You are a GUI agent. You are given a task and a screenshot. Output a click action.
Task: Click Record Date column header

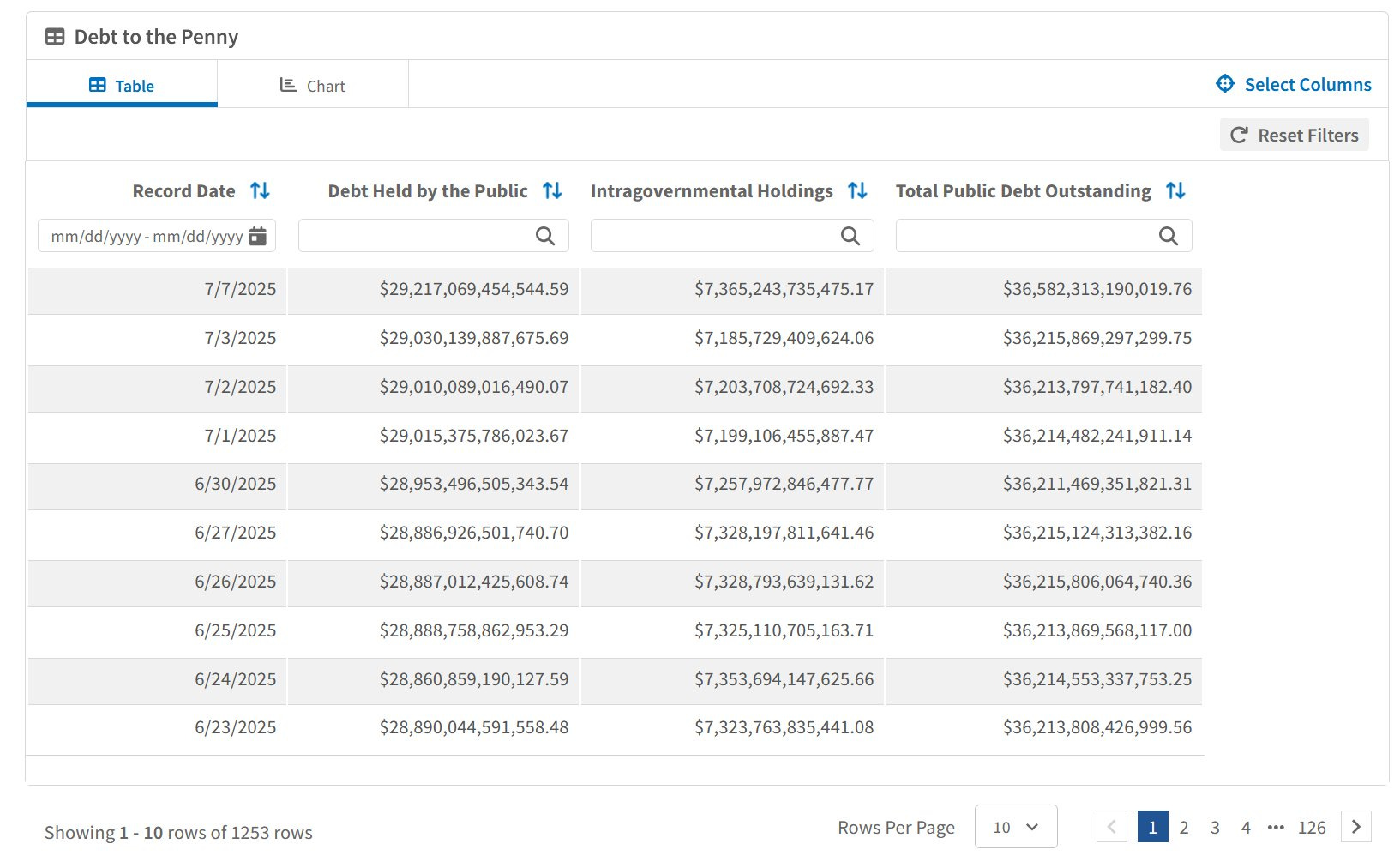[183, 190]
